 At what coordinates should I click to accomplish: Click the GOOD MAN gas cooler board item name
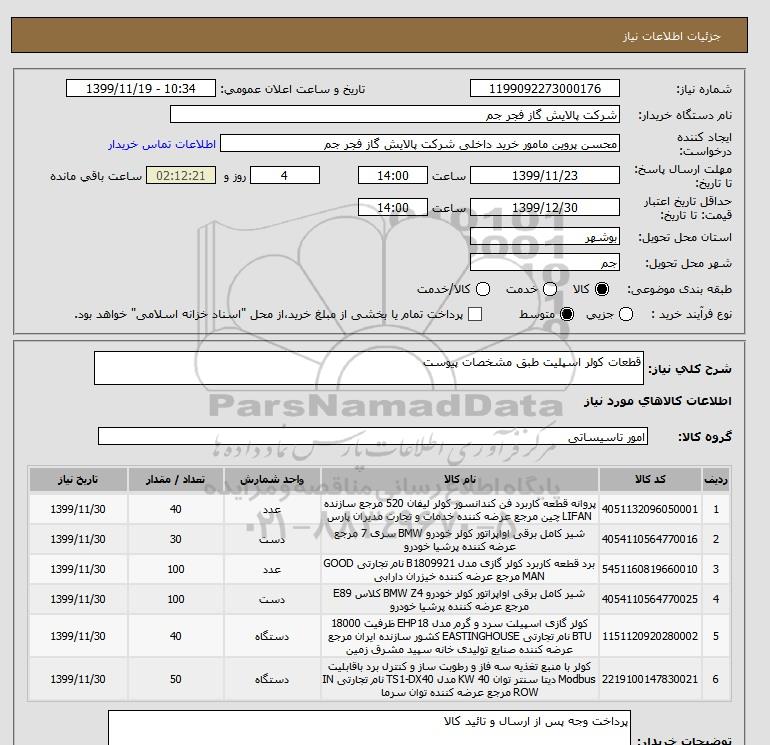point(460,570)
